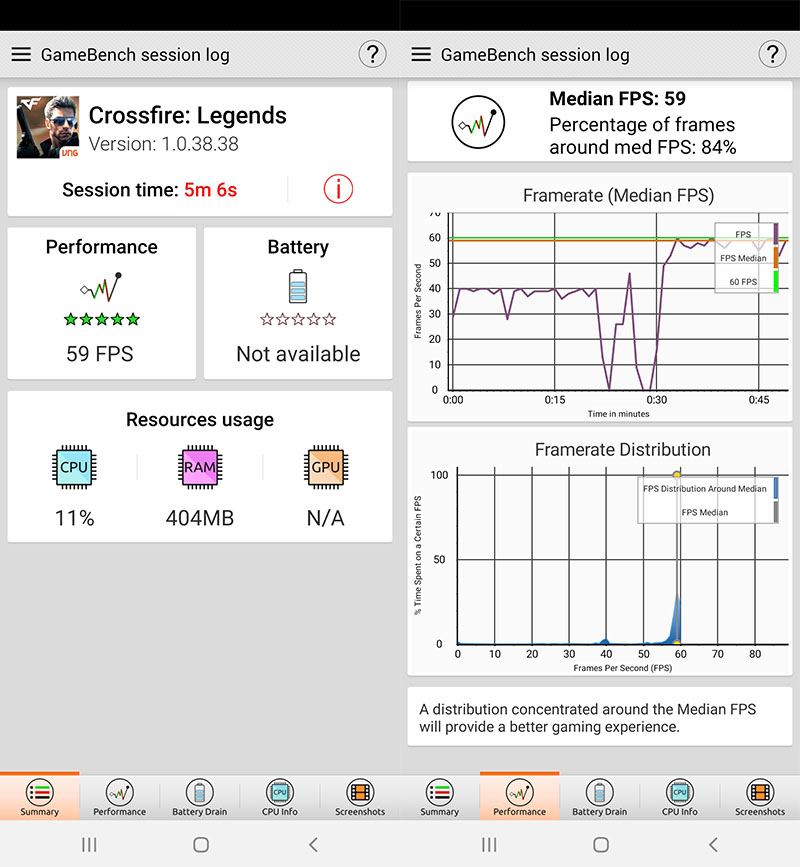The image size is (800, 867).
Task: Open hamburger menu on left screen
Action: 21,54
